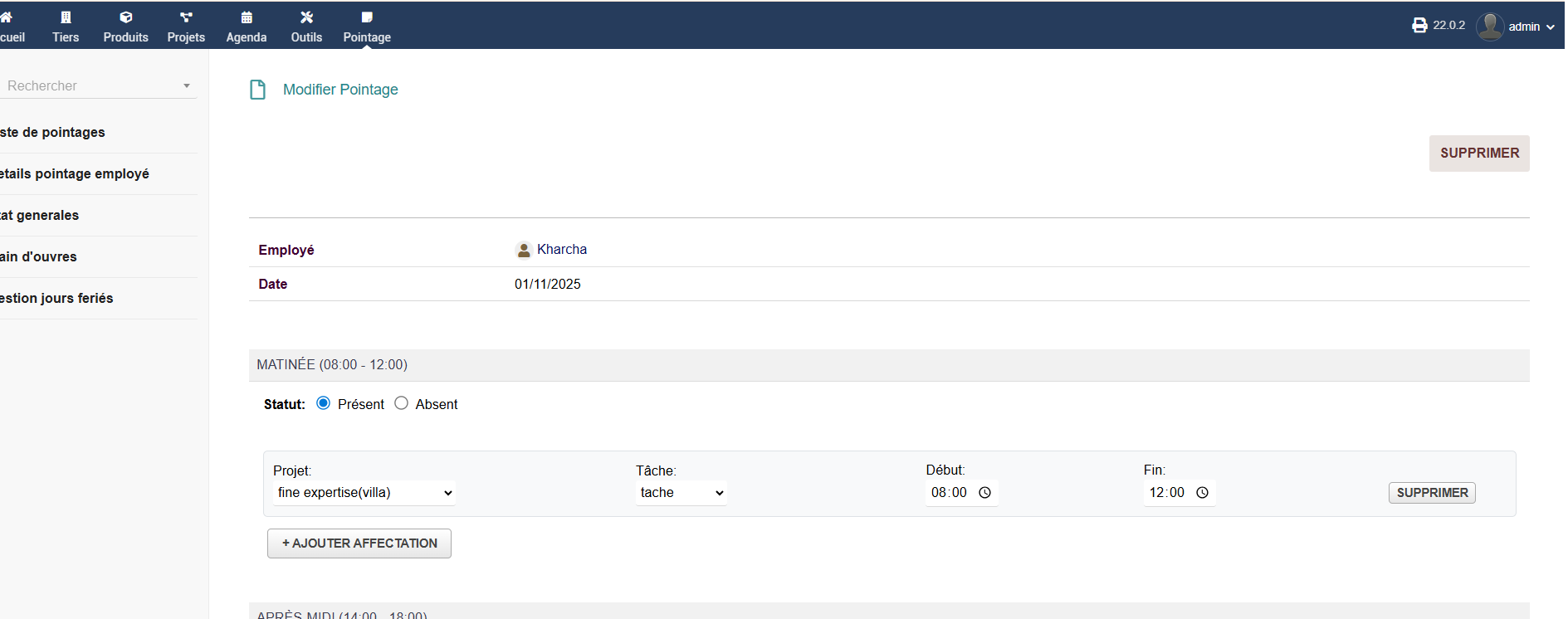Expand the admin user menu chevron

coord(1551,27)
